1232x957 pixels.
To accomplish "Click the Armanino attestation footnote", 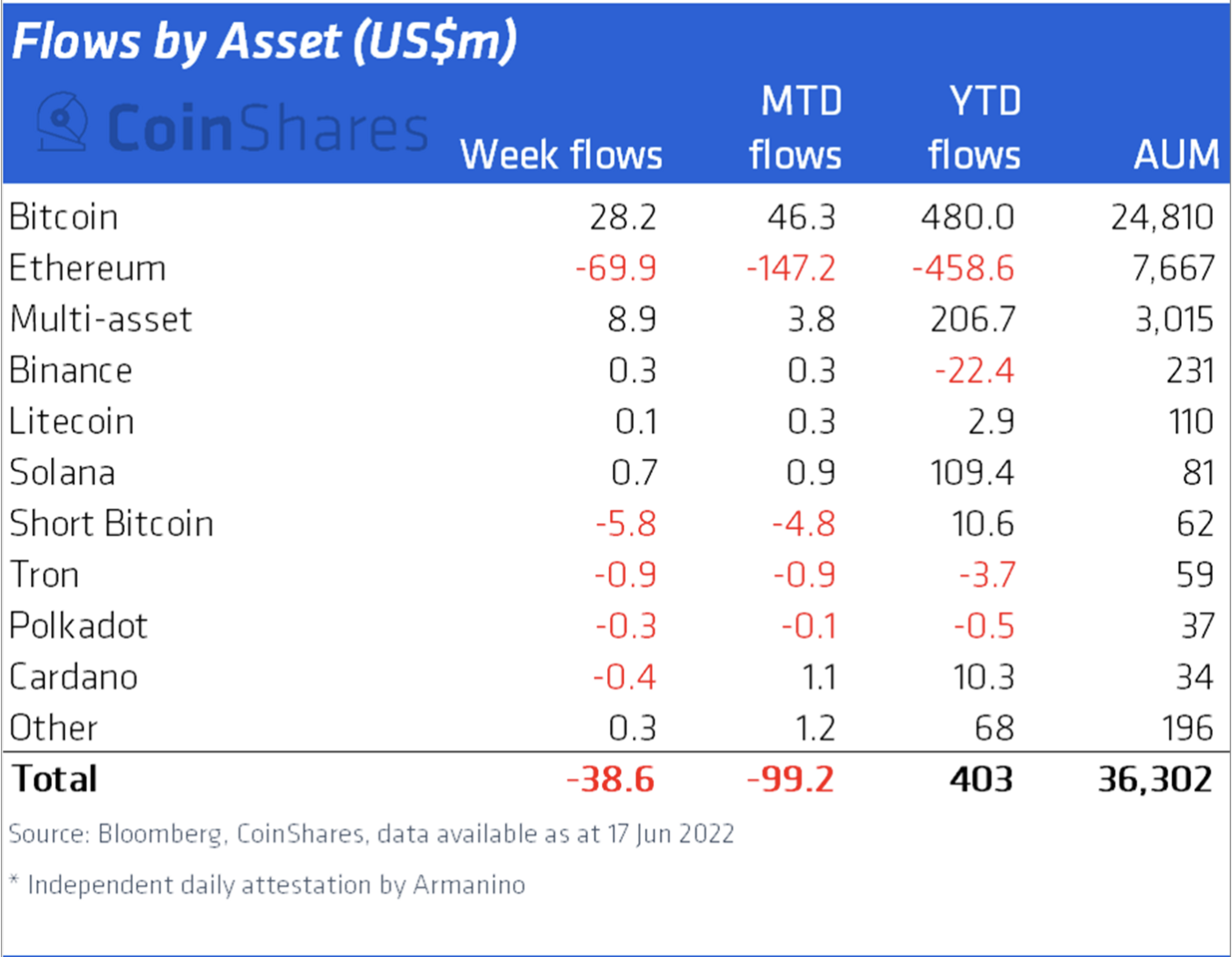I will click(x=267, y=884).
